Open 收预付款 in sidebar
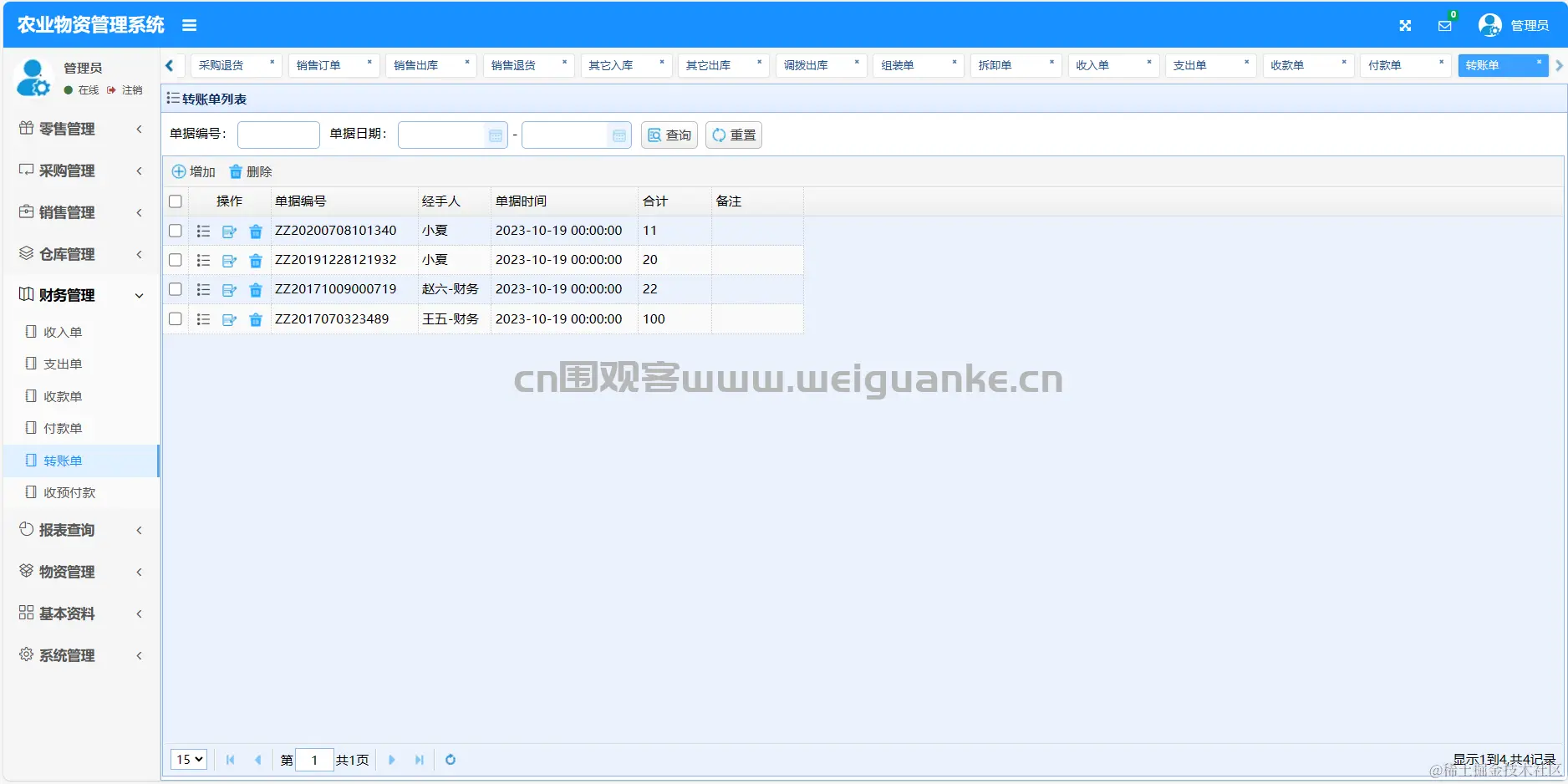 (81, 492)
